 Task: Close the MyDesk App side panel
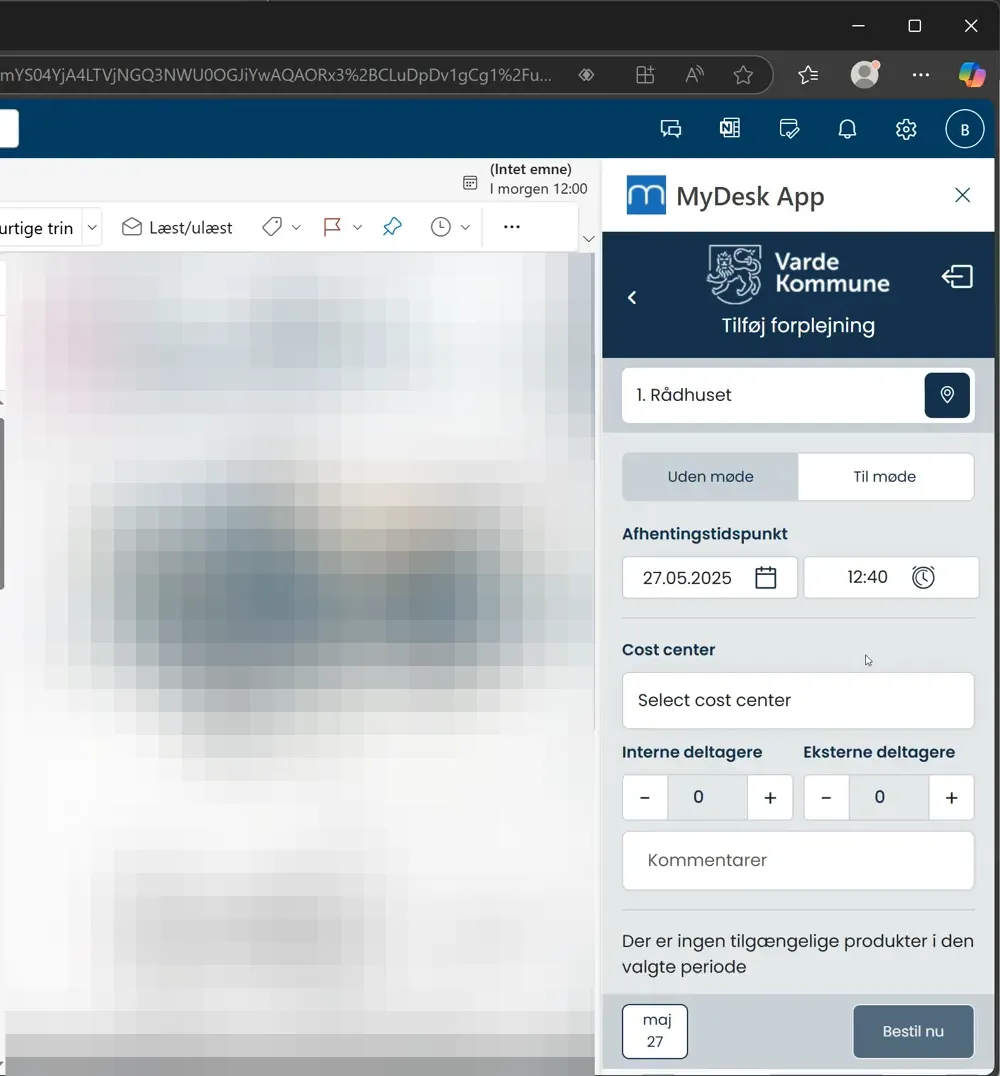(962, 196)
